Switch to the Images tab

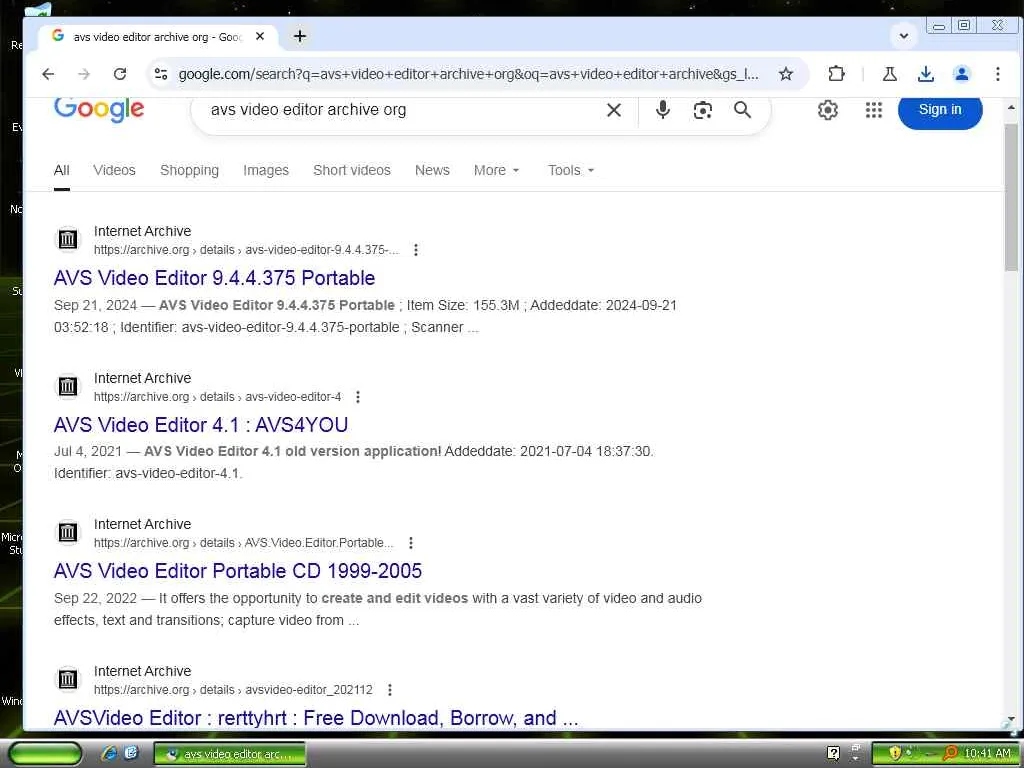(x=266, y=170)
